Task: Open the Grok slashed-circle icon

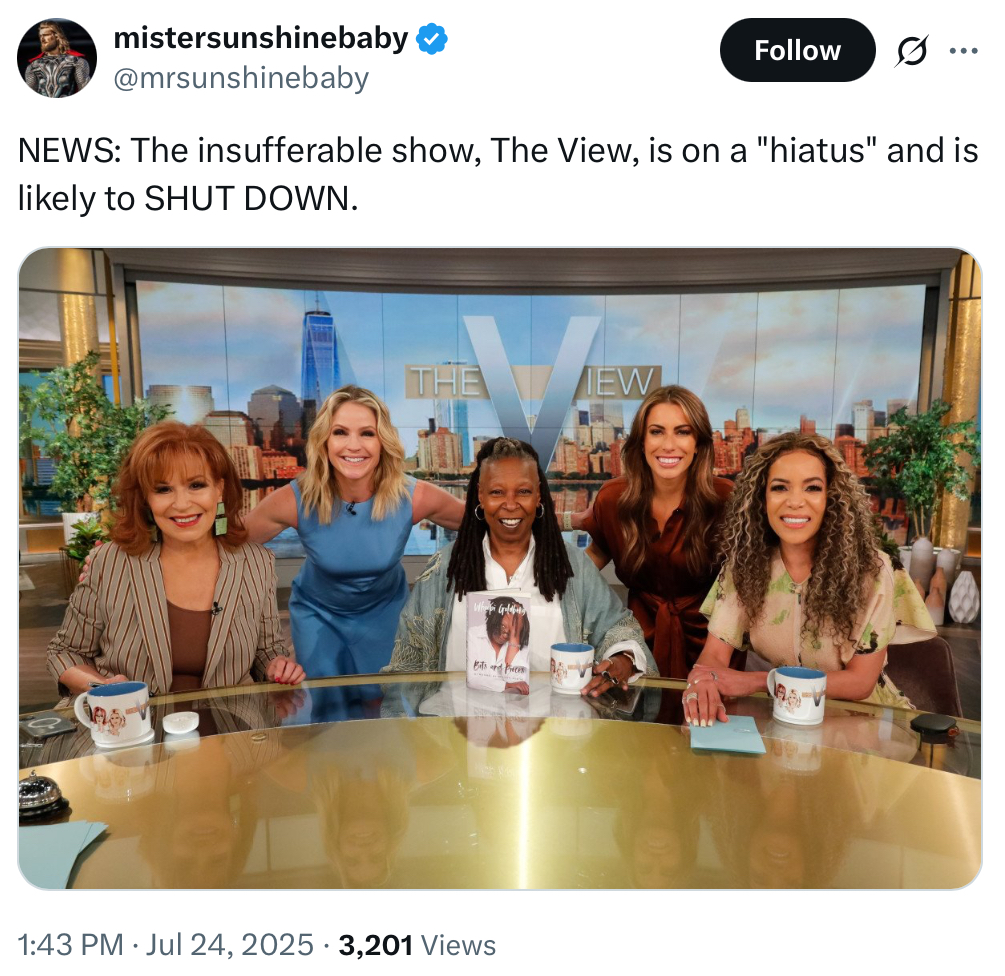Action: tap(911, 51)
